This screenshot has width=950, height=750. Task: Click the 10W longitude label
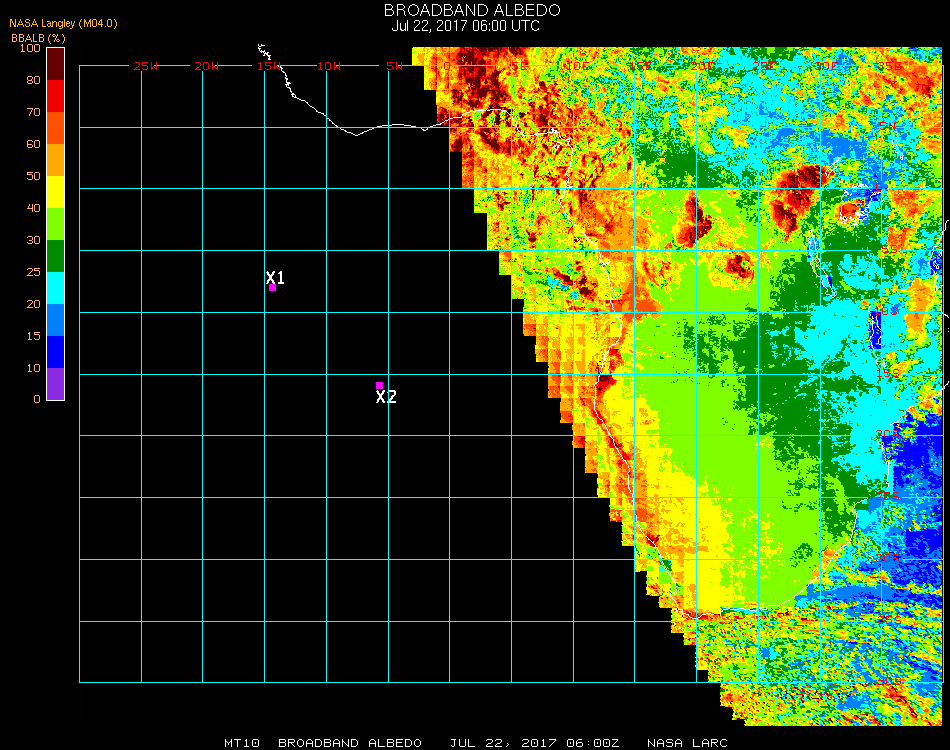(329, 66)
